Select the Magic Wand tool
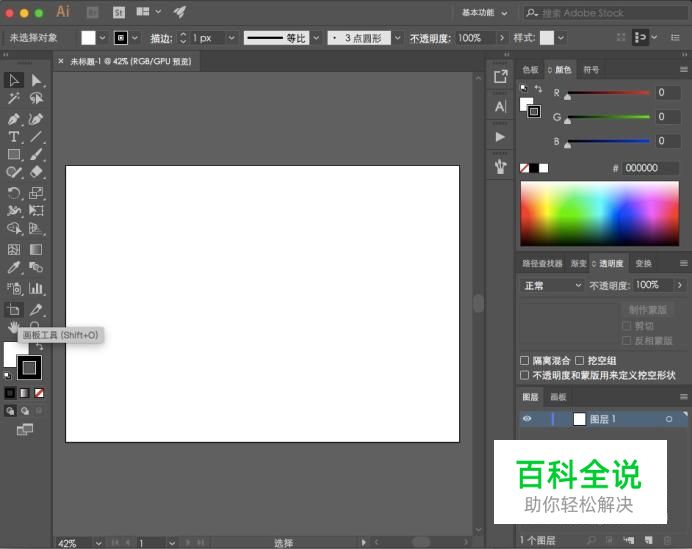Image resolution: width=692 pixels, height=549 pixels. coord(14,99)
